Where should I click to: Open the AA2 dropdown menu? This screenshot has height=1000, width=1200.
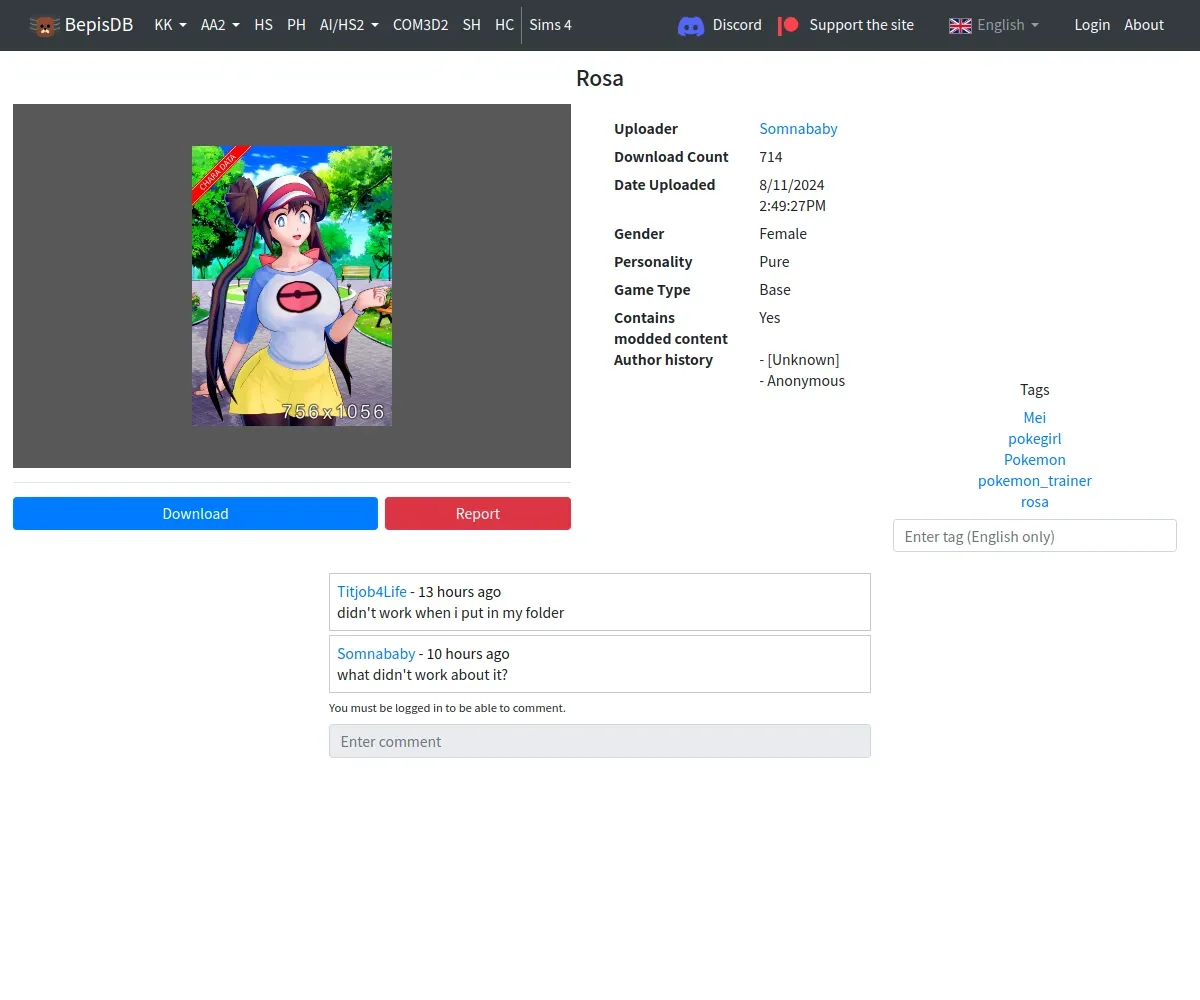(x=220, y=25)
